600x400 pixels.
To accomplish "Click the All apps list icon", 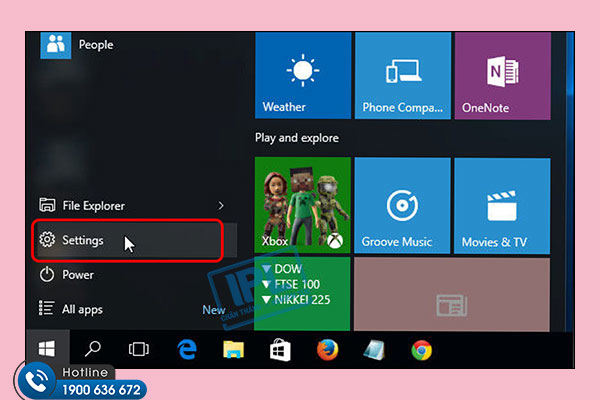I will (x=46, y=308).
